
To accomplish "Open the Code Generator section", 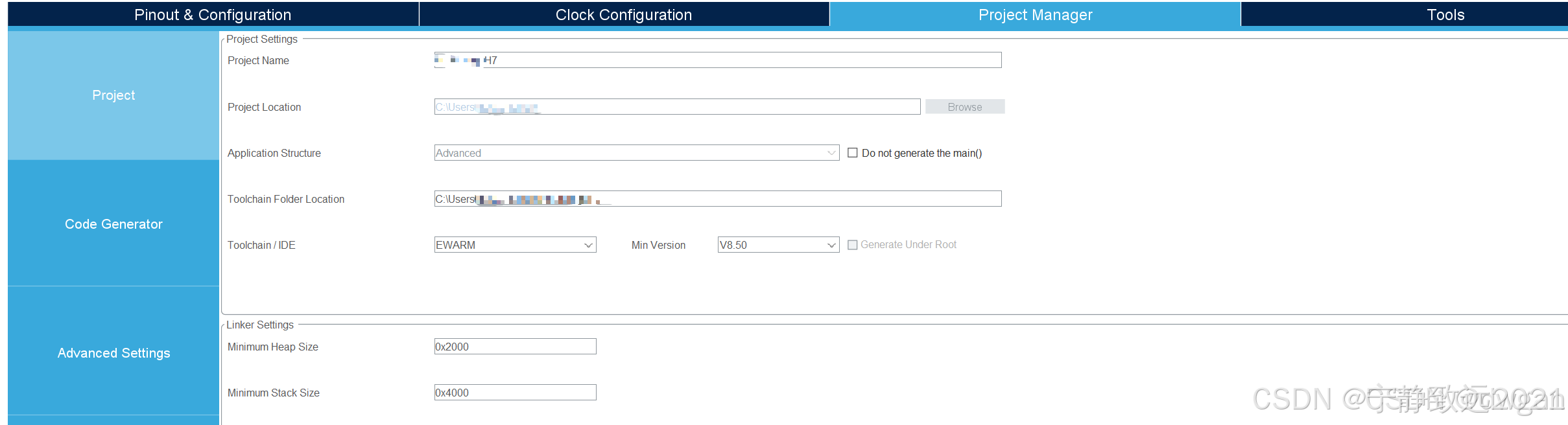I will click(113, 224).
